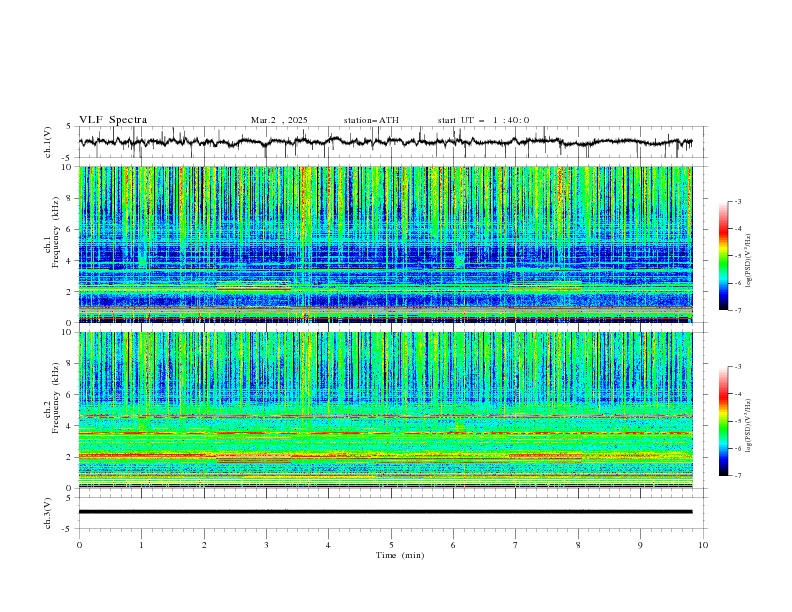This screenshot has width=792, height=612.
Task: Click the "8" kHz tick on ch.1 frequency axis
Action: pyautogui.click(x=71, y=198)
